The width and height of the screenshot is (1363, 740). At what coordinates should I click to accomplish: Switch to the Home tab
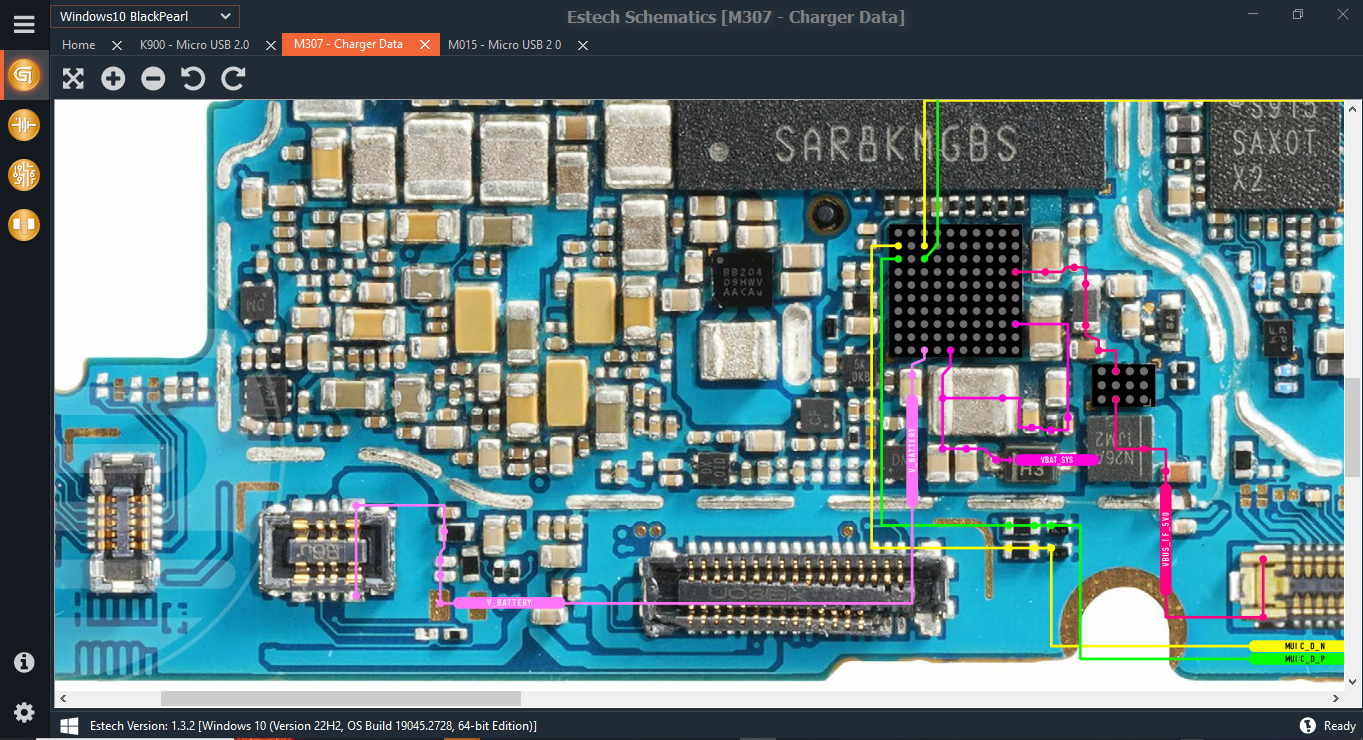click(78, 45)
